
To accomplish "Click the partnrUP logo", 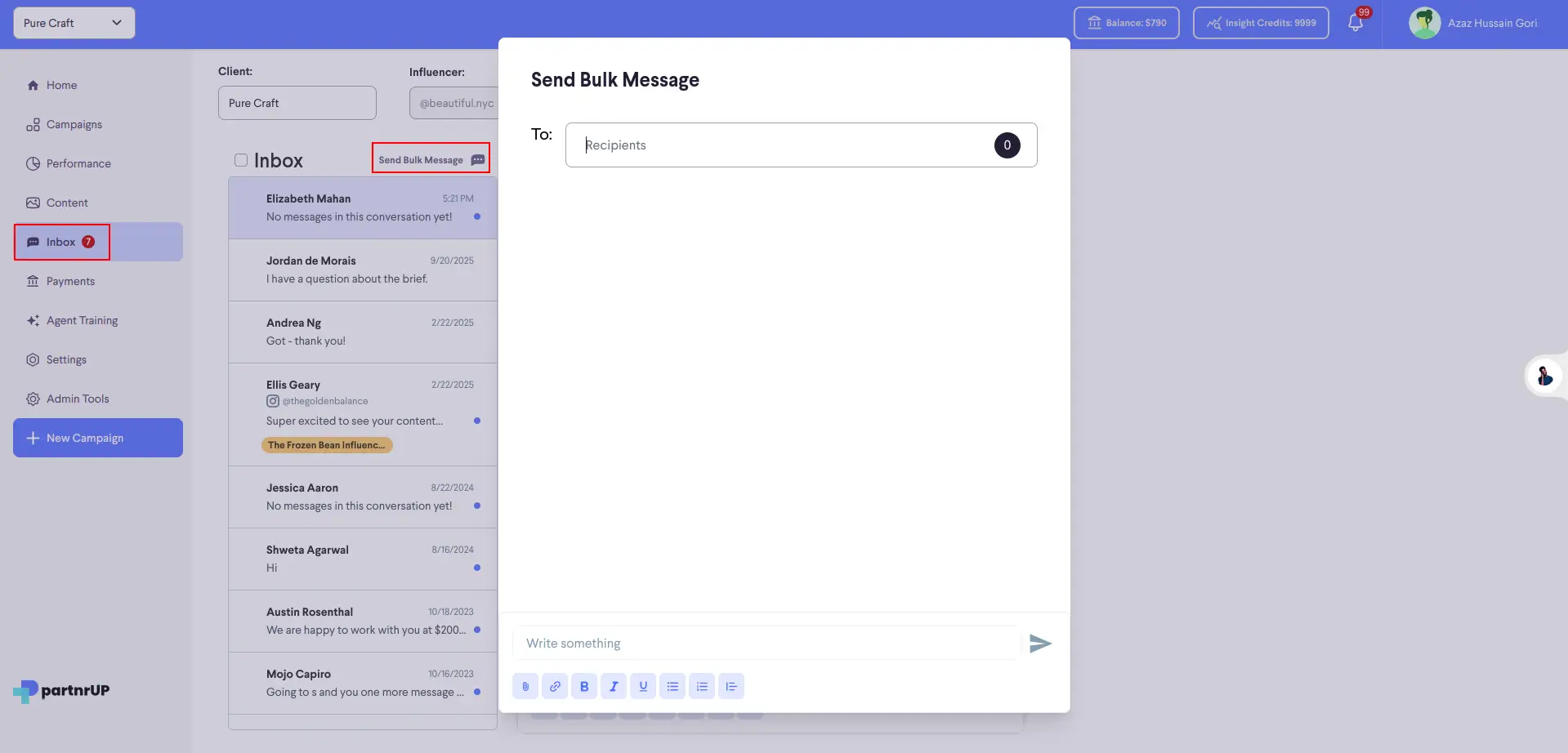I will click(62, 691).
